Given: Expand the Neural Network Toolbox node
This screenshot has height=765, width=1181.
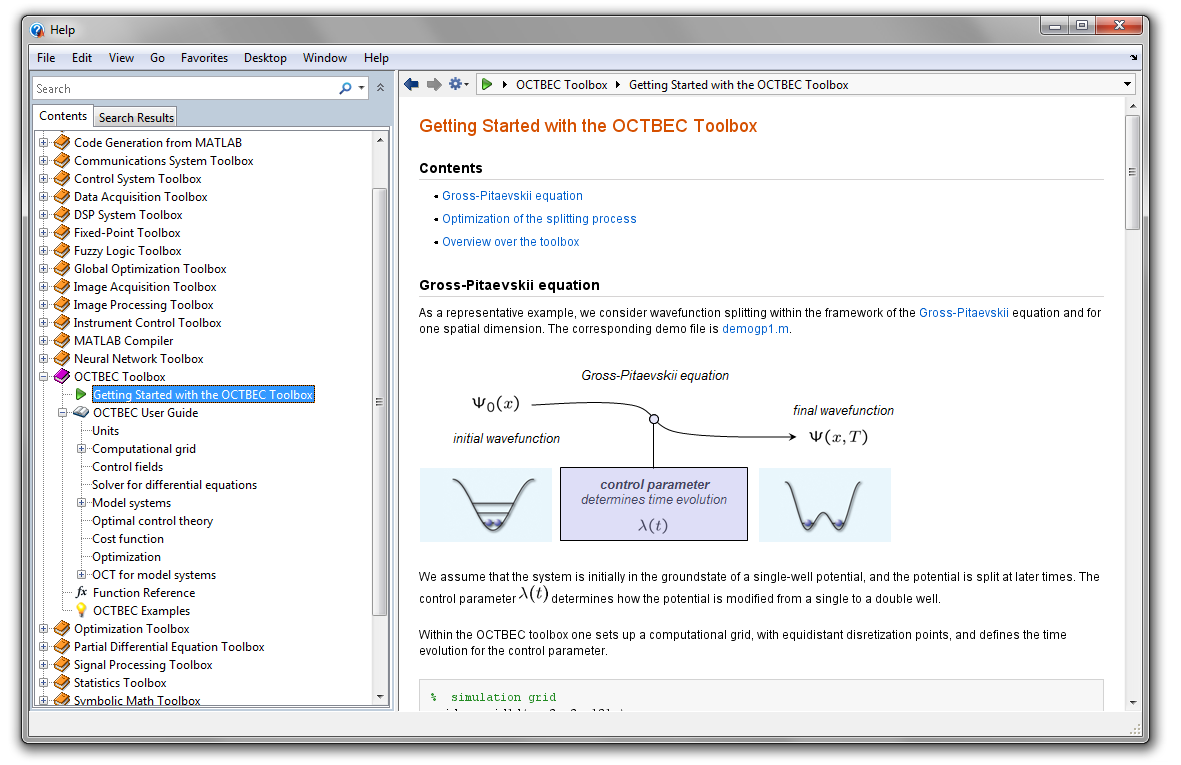Looking at the screenshot, I should pos(43,359).
